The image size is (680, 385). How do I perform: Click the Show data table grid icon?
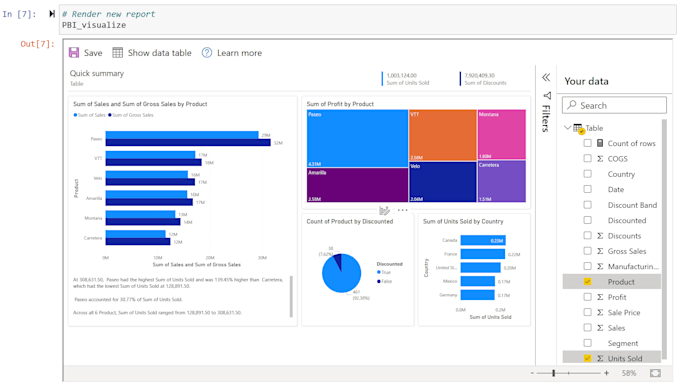(x=118, y=52)
